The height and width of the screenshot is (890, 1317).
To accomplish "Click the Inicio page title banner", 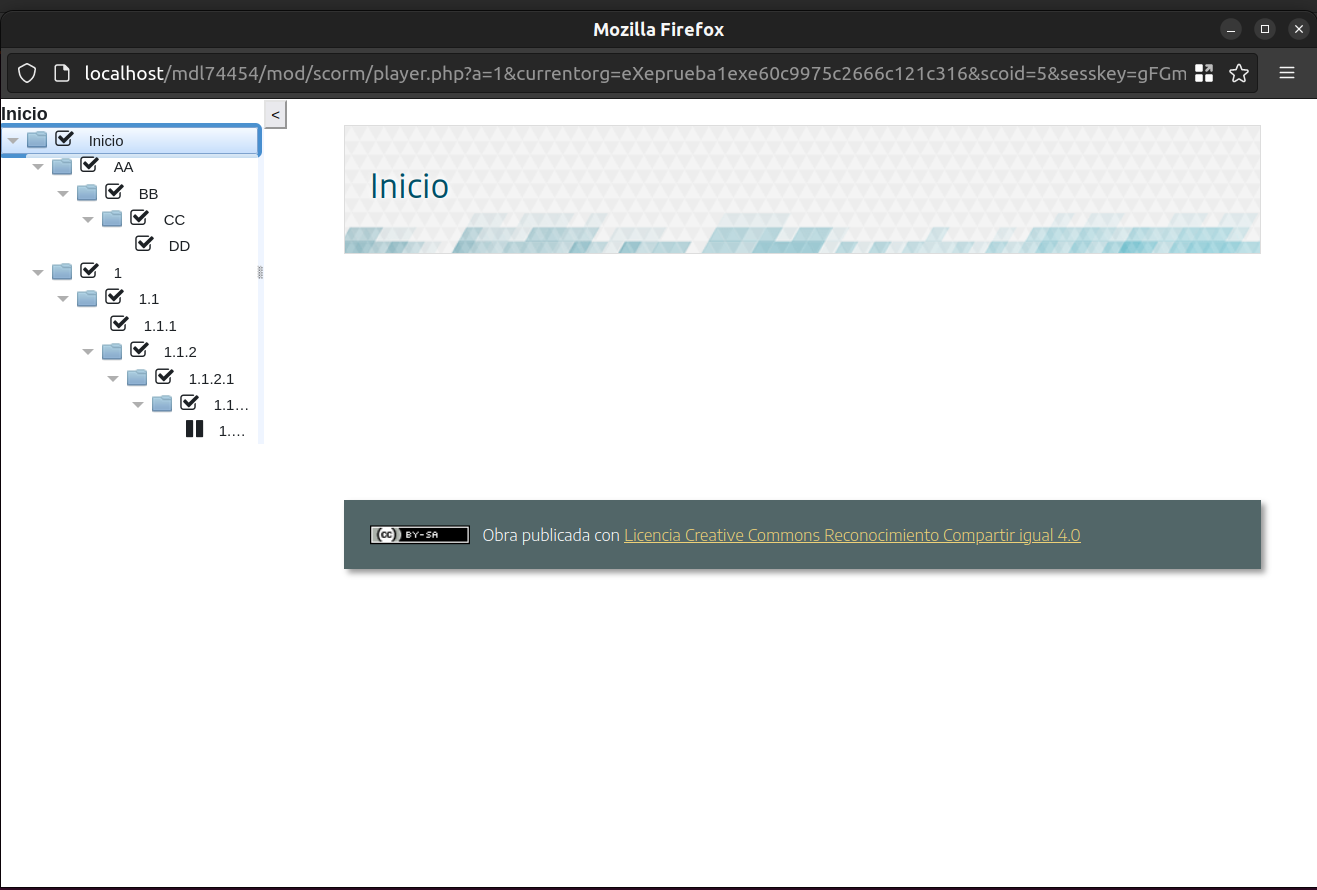I will [802, 189].
